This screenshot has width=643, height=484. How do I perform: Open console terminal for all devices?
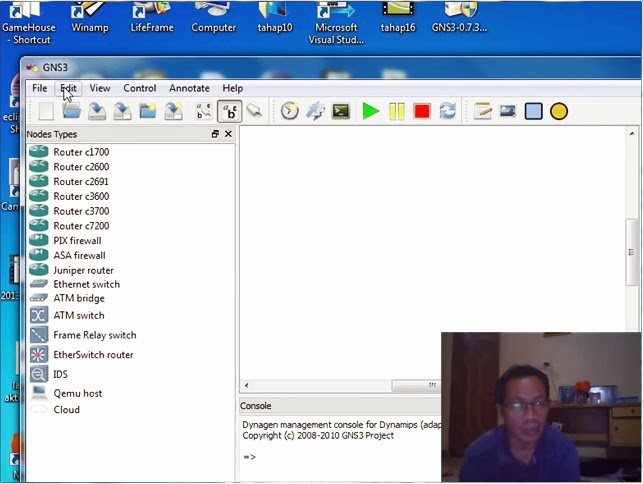pyautogui.click(x=341, y=111)
